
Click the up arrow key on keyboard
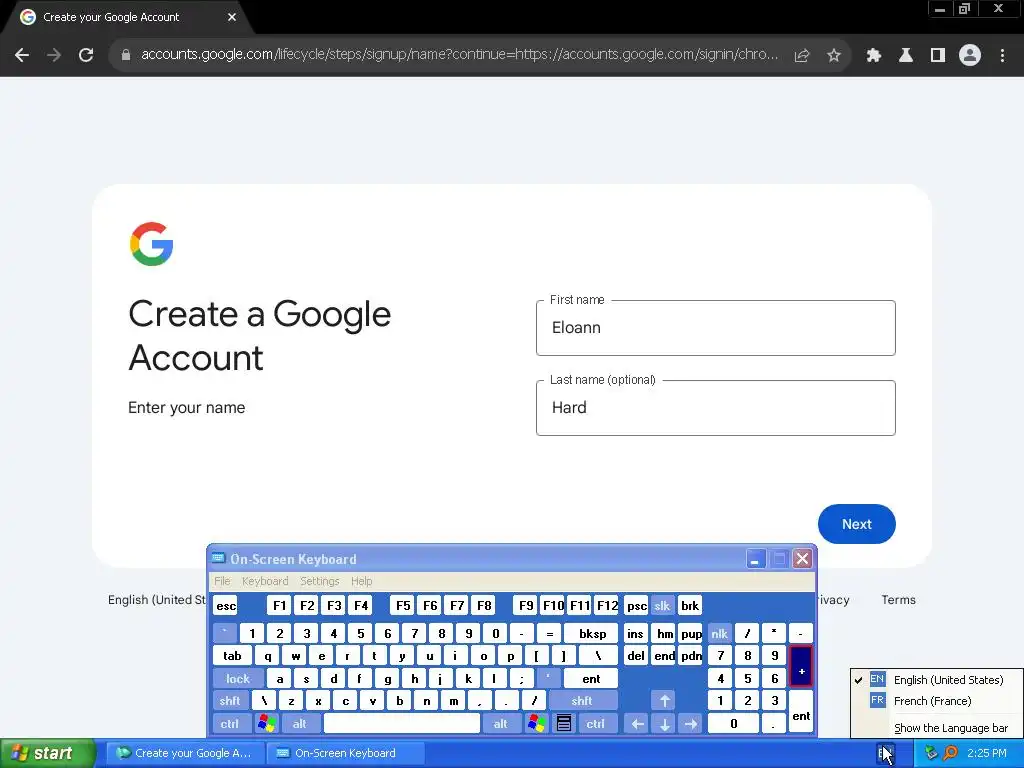click(664, 701)
